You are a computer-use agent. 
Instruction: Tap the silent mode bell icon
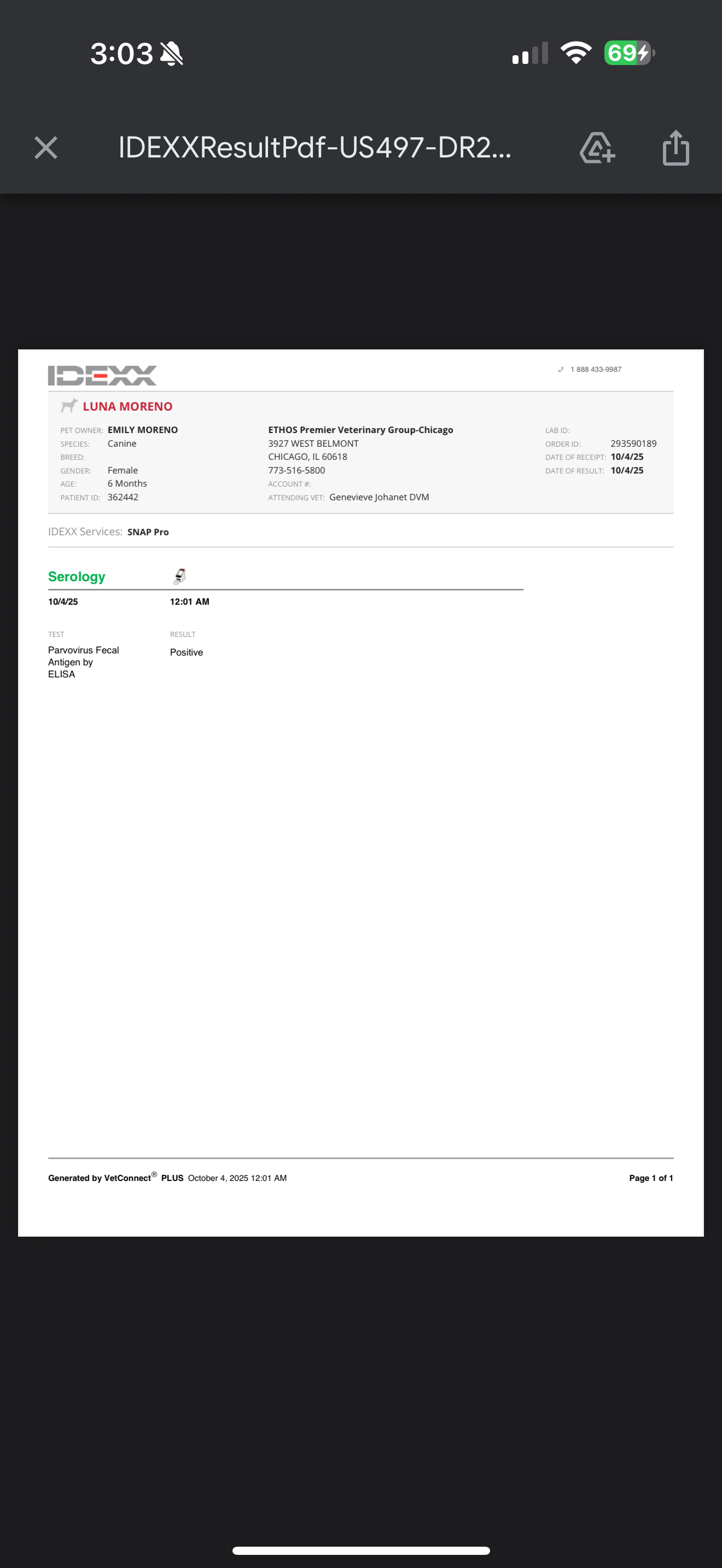point(172,54)
